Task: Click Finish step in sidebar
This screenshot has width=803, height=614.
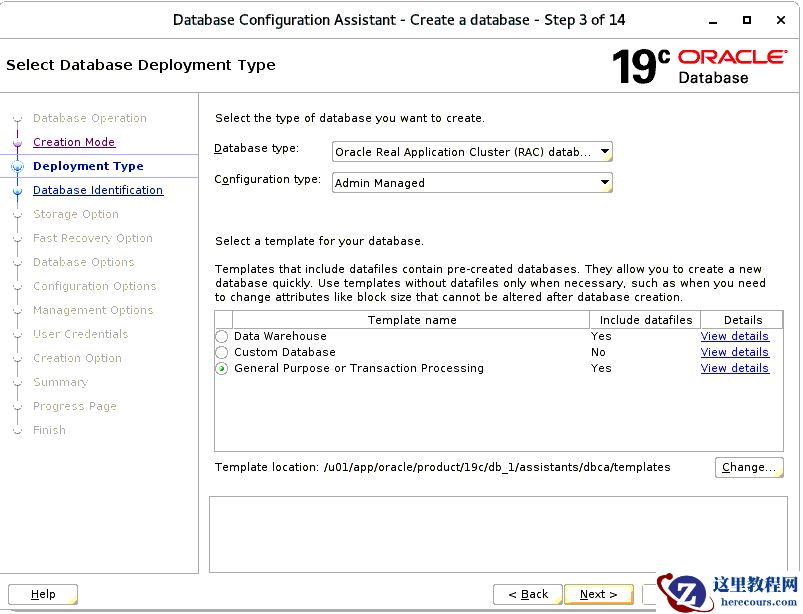Action: pyautogui.click(x=49, y=430)
